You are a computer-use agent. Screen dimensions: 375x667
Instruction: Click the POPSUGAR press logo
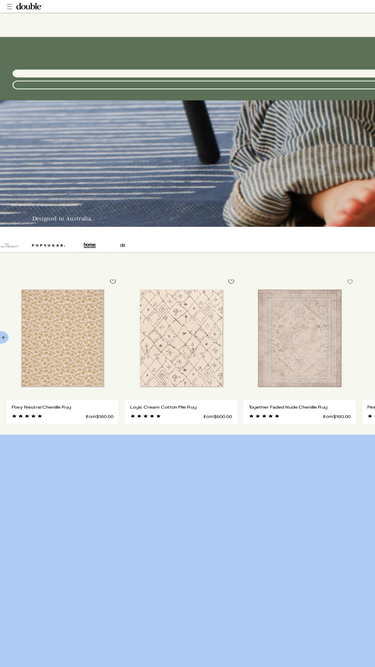[48, 245]
